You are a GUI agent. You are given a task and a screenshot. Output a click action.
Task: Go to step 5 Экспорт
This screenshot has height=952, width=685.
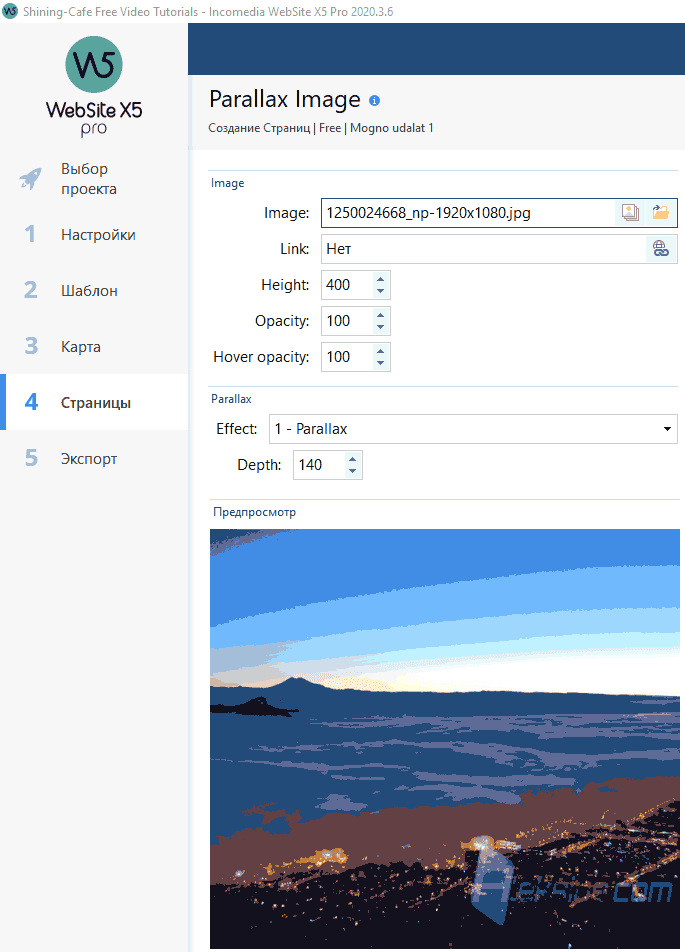point(94,458)
